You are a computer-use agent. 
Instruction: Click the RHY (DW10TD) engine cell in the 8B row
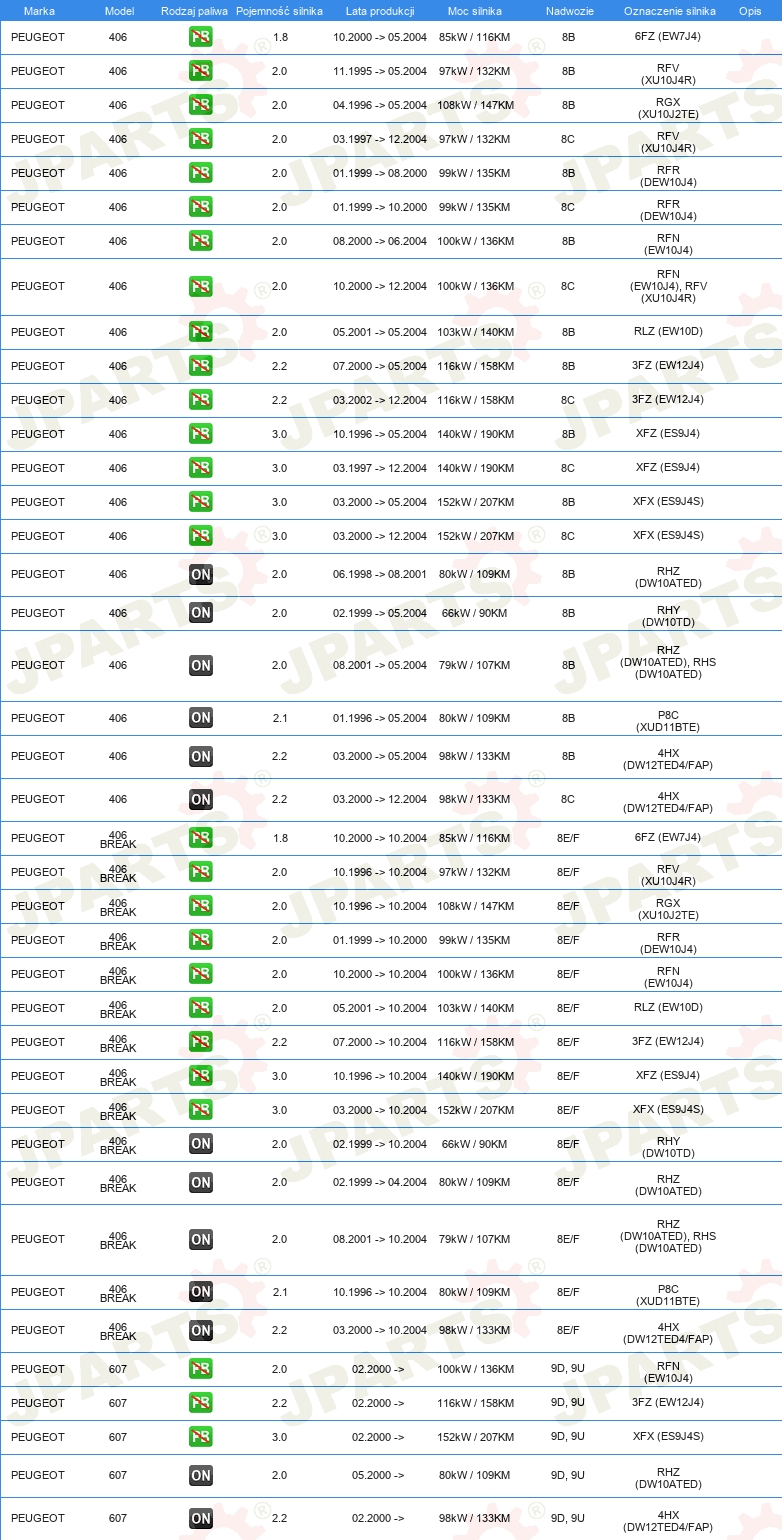(x=668, y=613)
